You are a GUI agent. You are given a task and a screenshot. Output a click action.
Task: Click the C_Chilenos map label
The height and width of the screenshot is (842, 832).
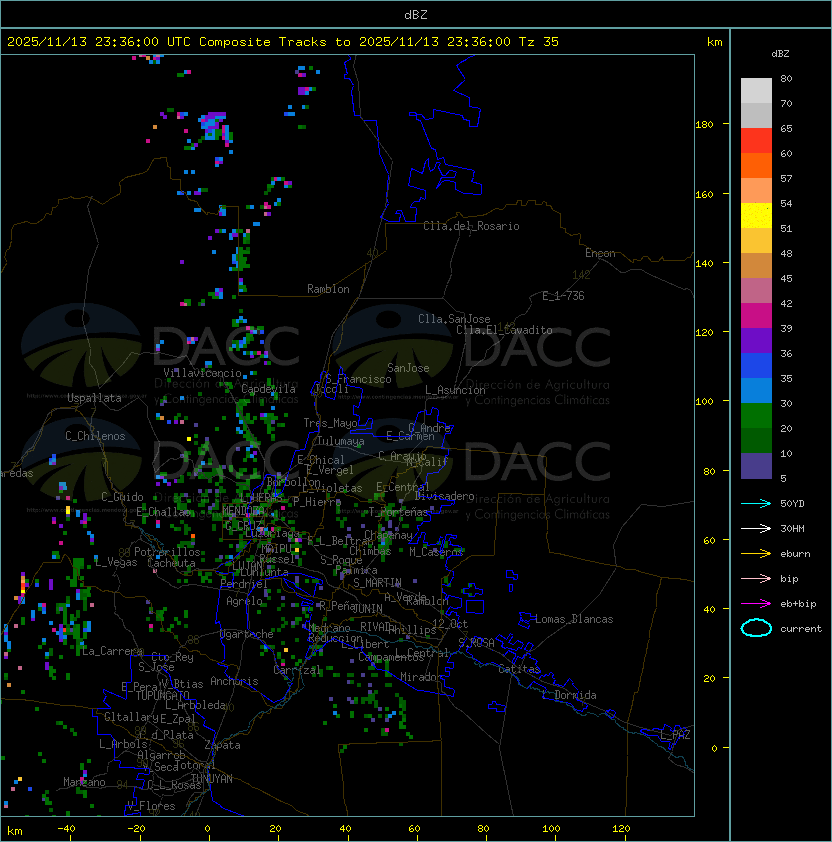[x=95, y=436]
